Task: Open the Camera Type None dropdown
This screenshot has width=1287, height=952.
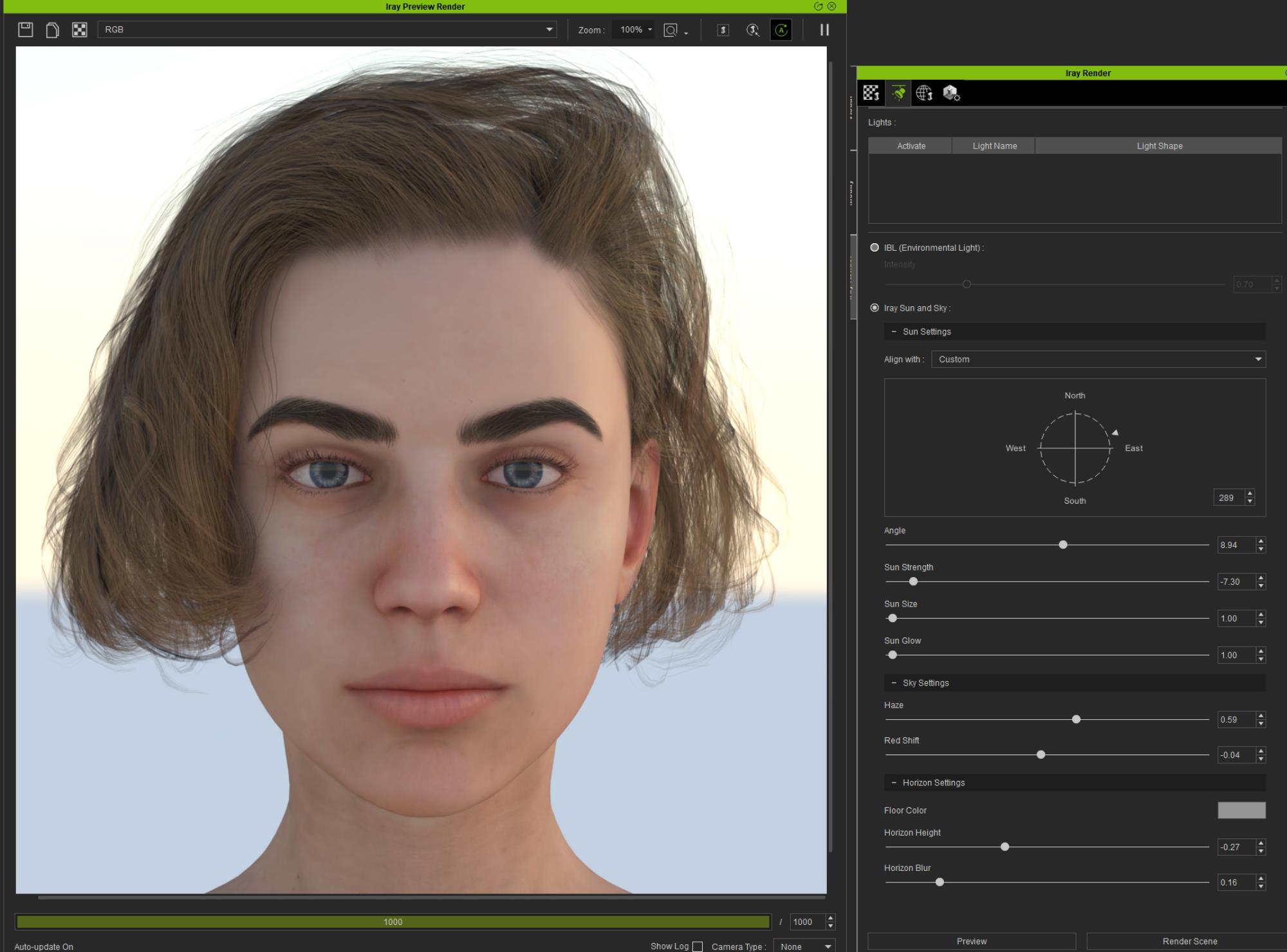Action: [x=804, y=946]
